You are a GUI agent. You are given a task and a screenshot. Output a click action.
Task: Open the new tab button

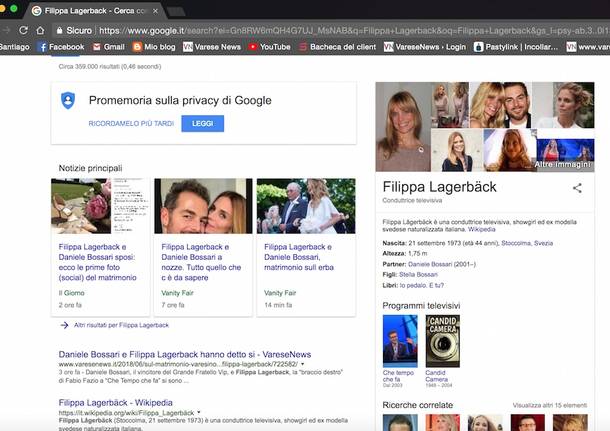click(x=176, y=11)
